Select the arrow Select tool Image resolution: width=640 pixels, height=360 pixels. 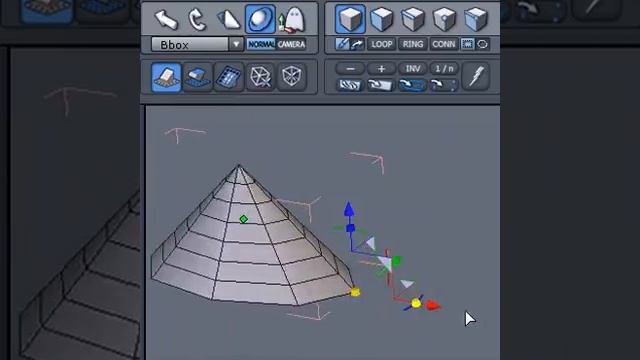point(166,19)
